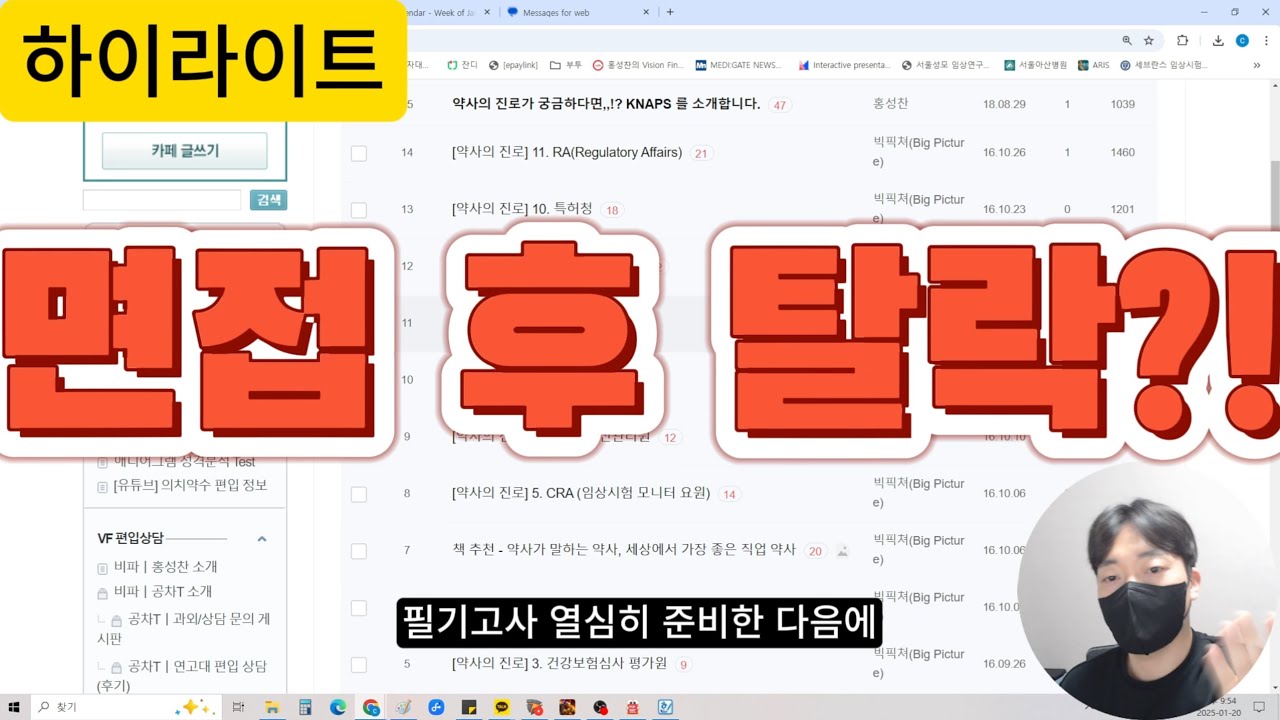This screenshot has height=720, width=1280.
Task: Open the 세브란스 임상시험 bookmark
Action: pyautogui.click(x=1164, y=65)
